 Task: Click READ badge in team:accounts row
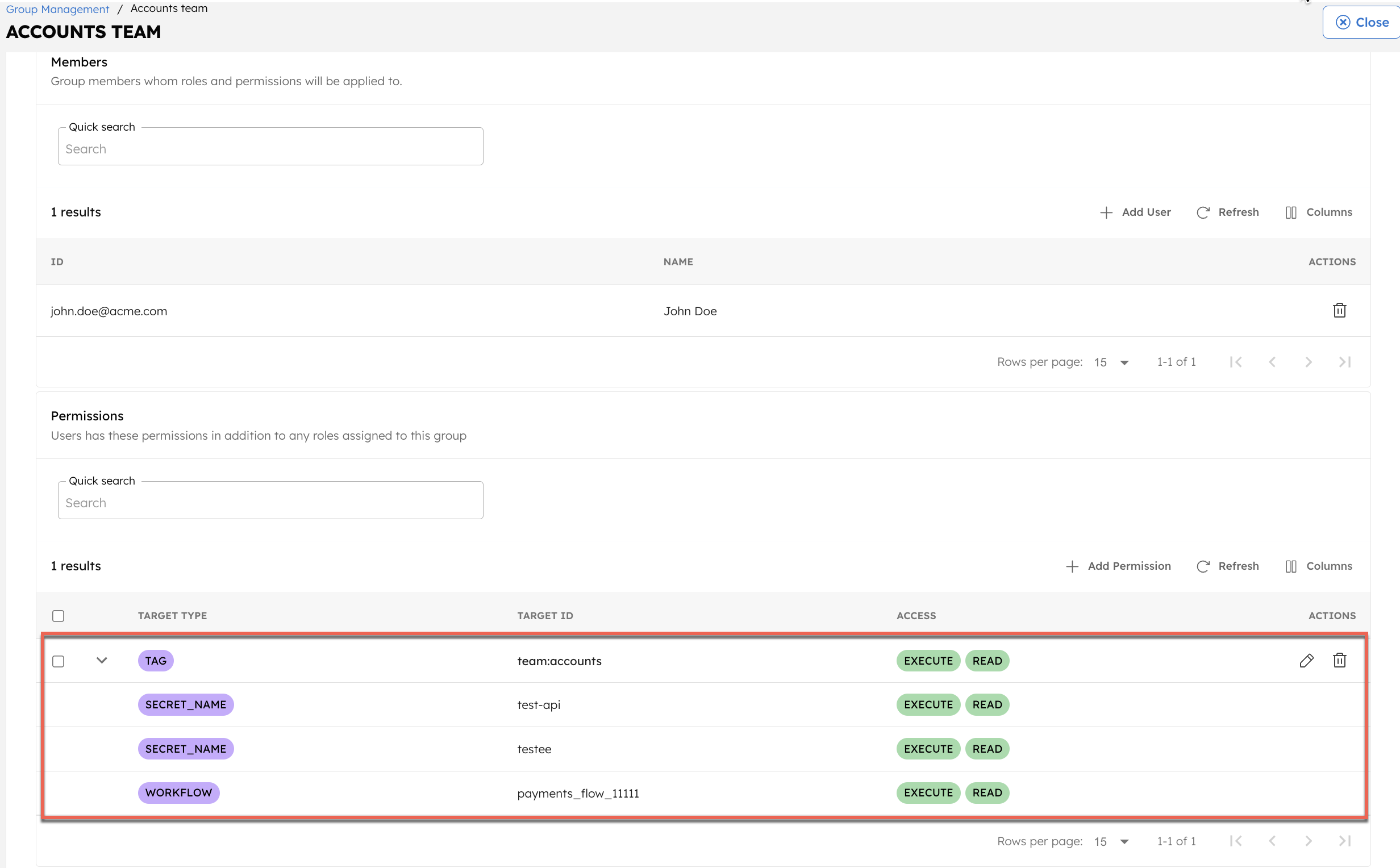click(987, 661)
